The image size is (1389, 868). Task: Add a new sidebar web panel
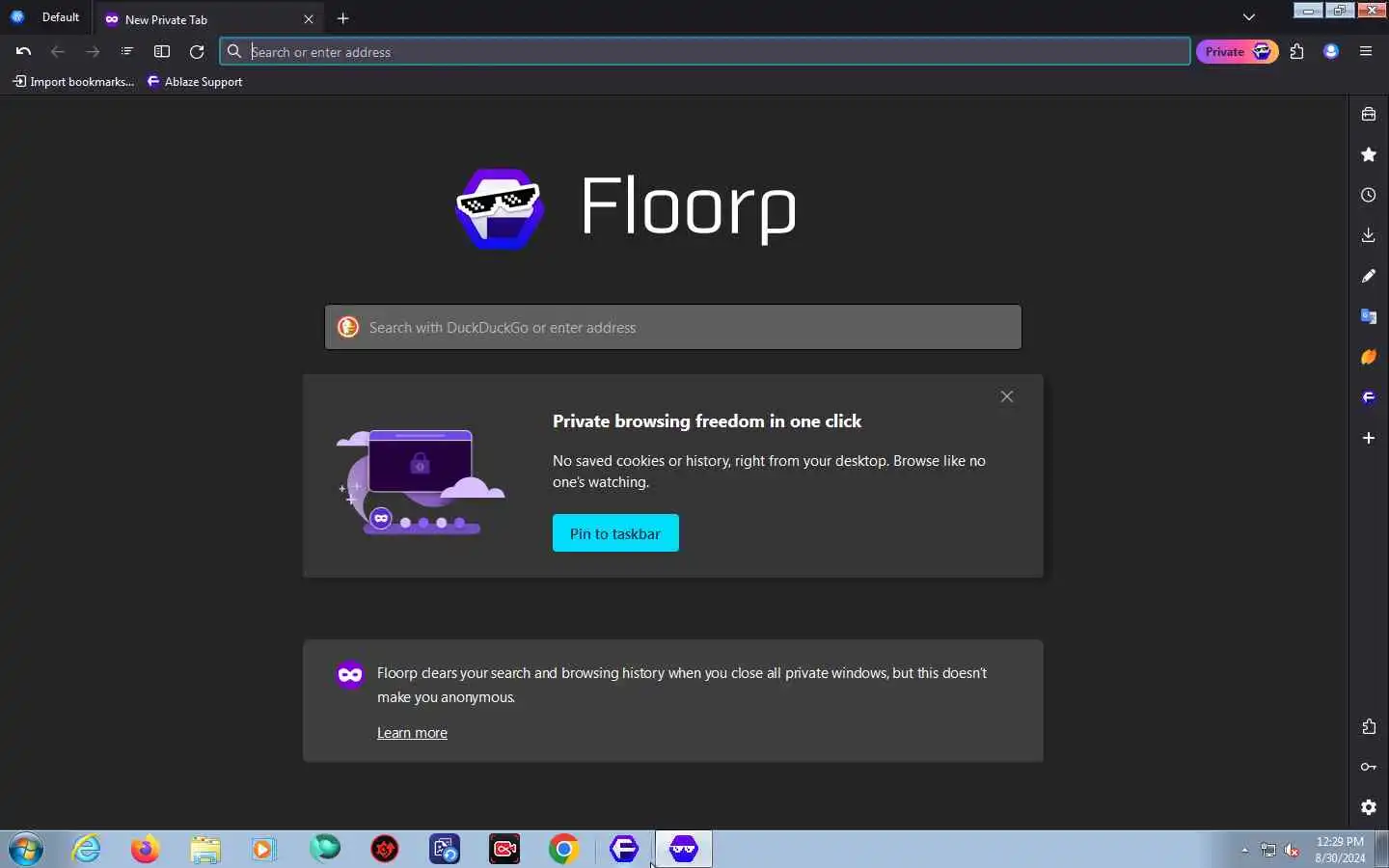1369,438
